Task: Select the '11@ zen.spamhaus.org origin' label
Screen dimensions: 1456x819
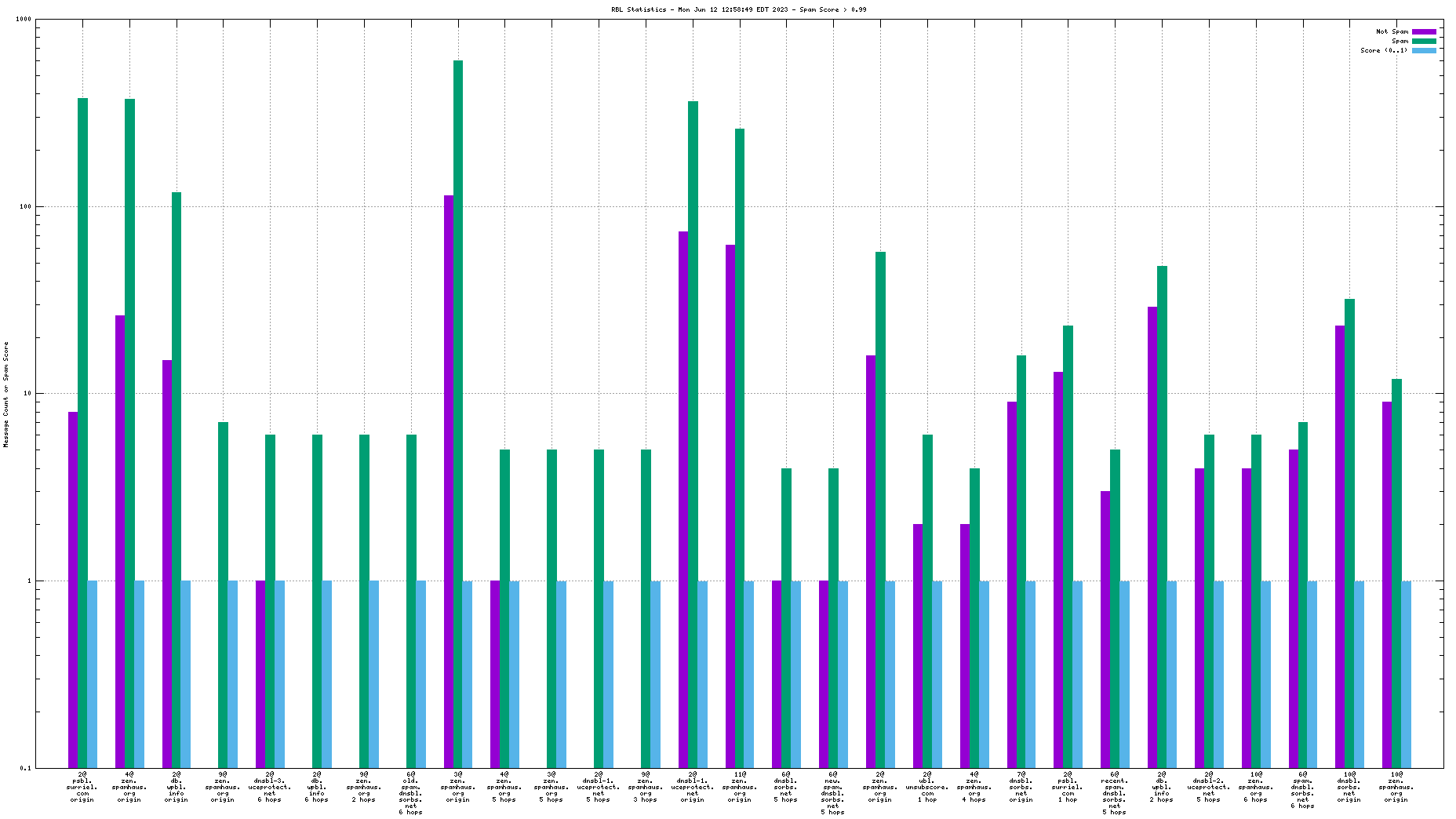Action: point(740,787)
